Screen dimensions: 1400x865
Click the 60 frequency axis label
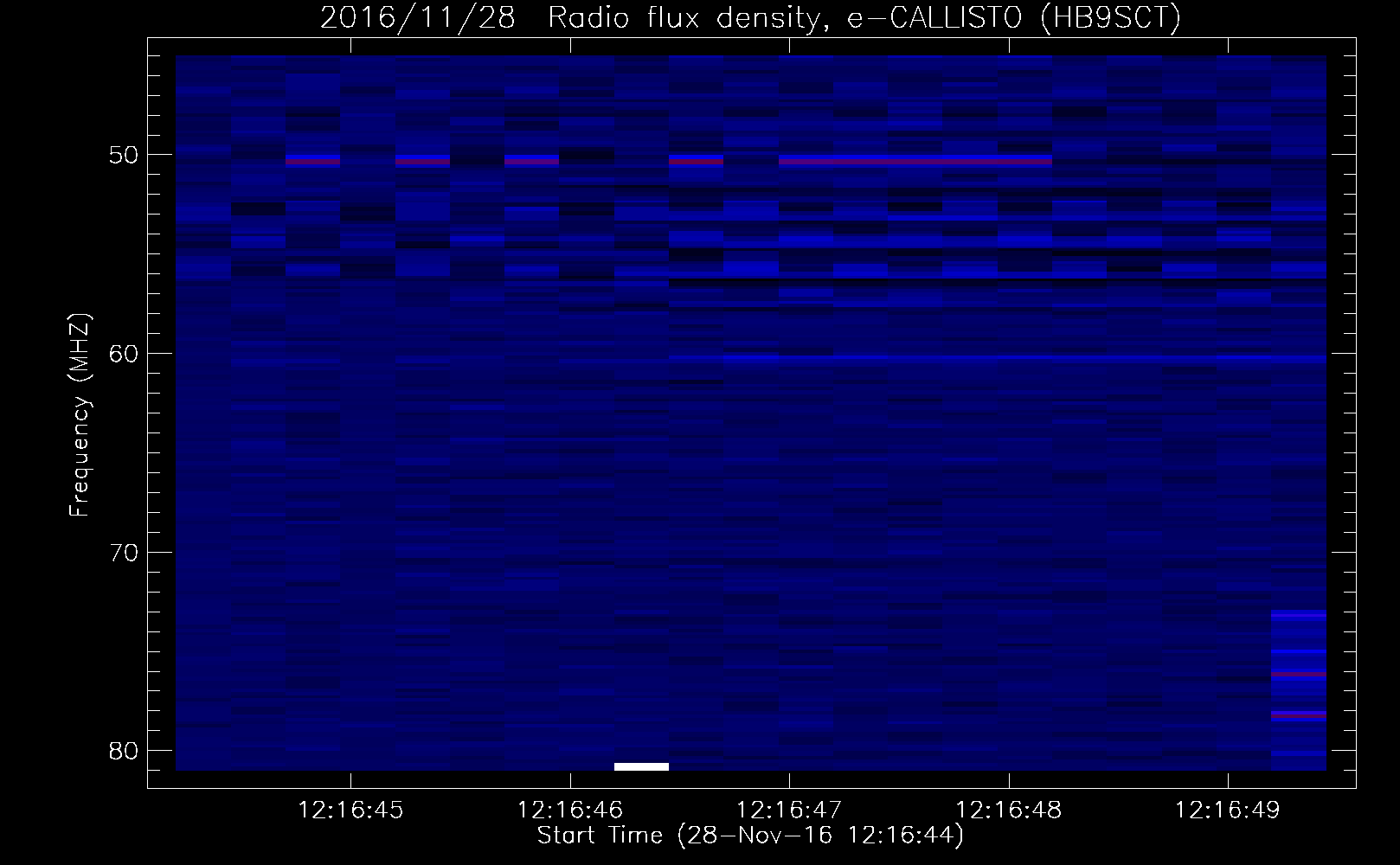pyautogui.click(x=125, y=354)
